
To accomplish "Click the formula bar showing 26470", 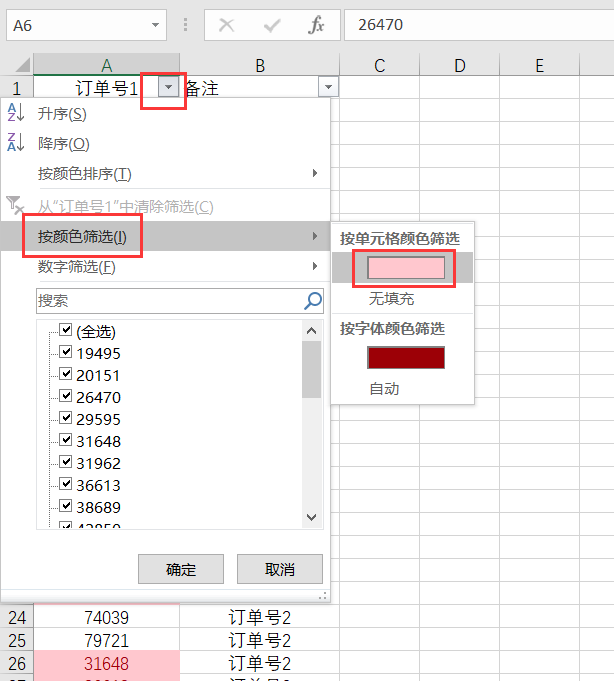I will tap(479, 25).
